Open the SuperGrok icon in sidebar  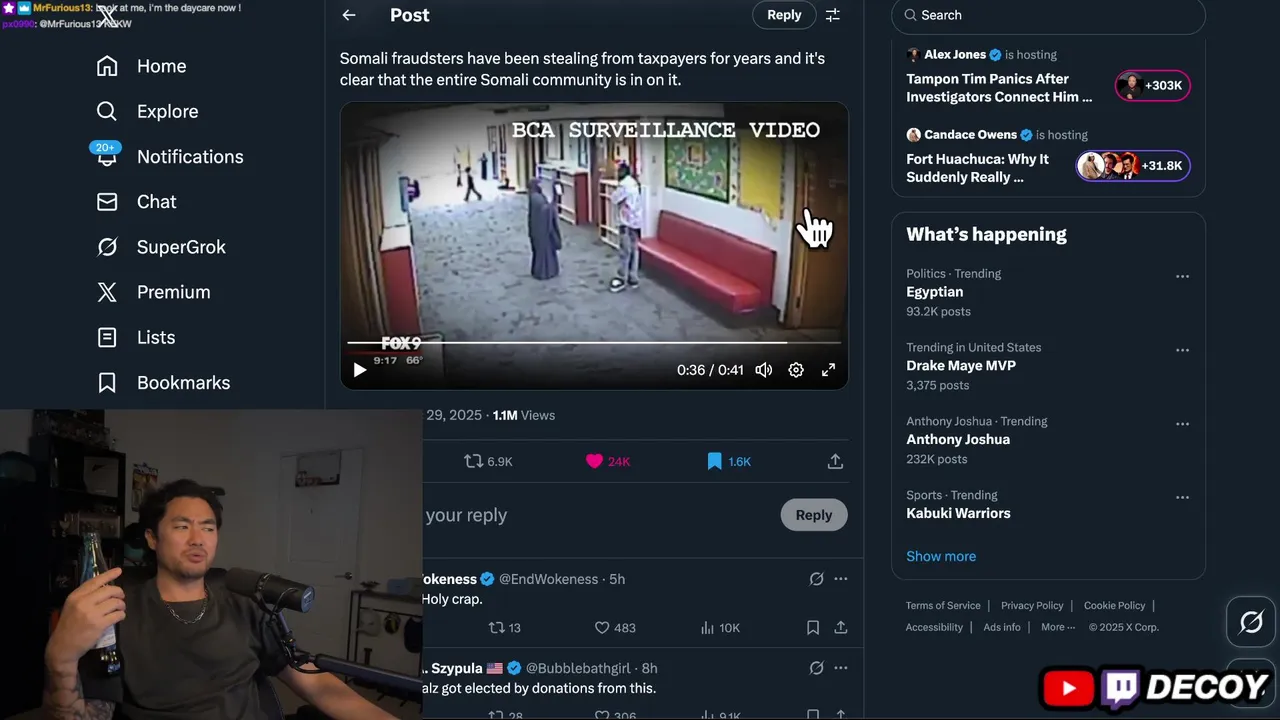pyautogui.click(x=107, y=247)
